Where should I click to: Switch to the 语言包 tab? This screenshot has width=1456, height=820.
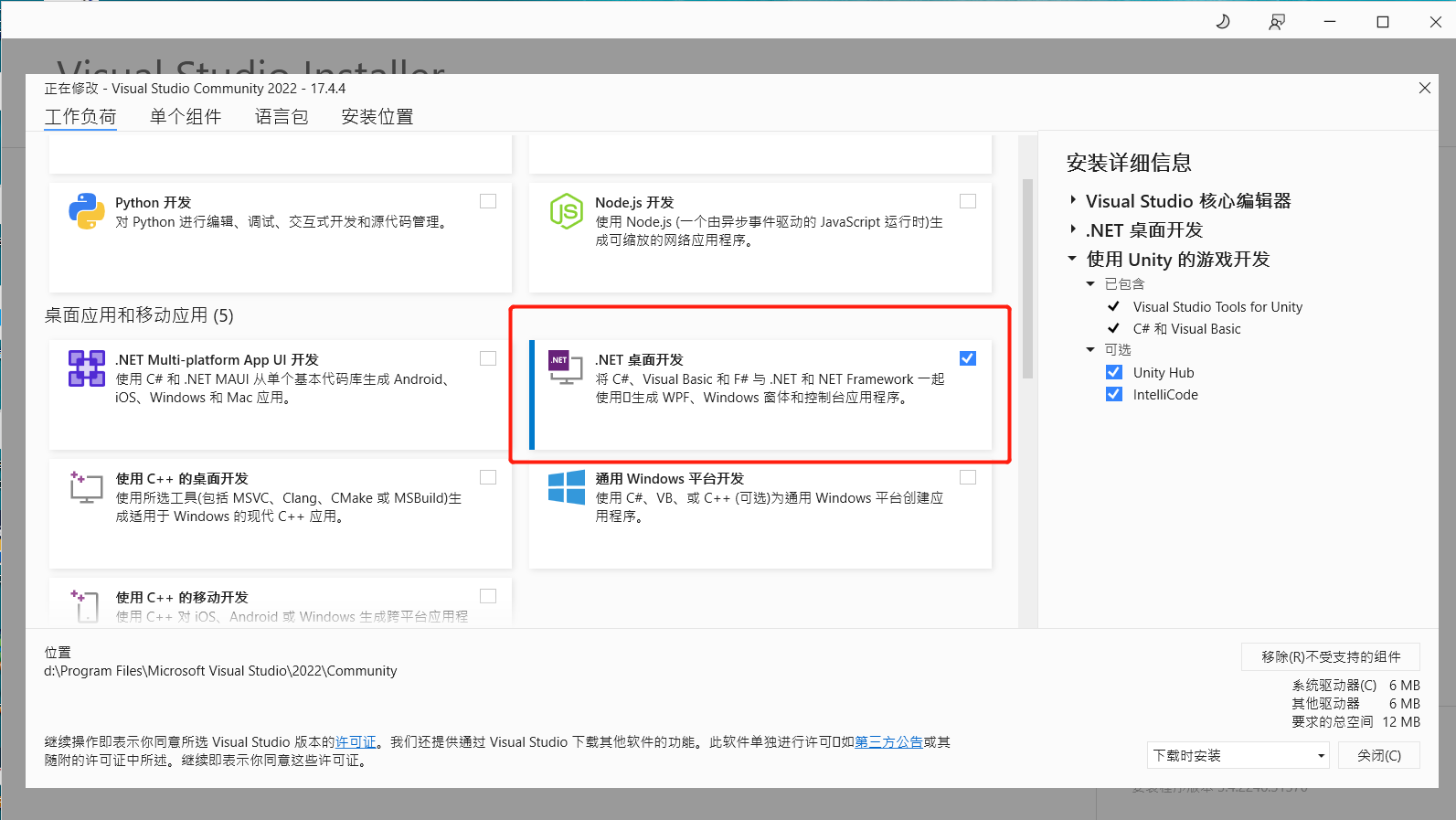point(282,117)
